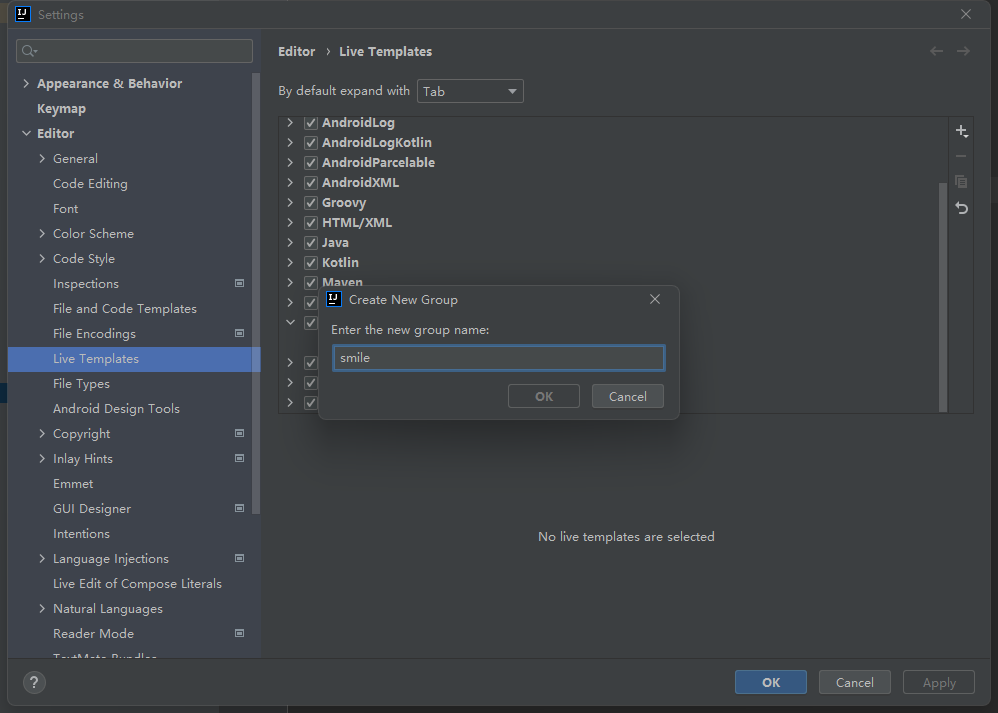Click the add template plus icon
998x713 pixels.
point(961,131)
